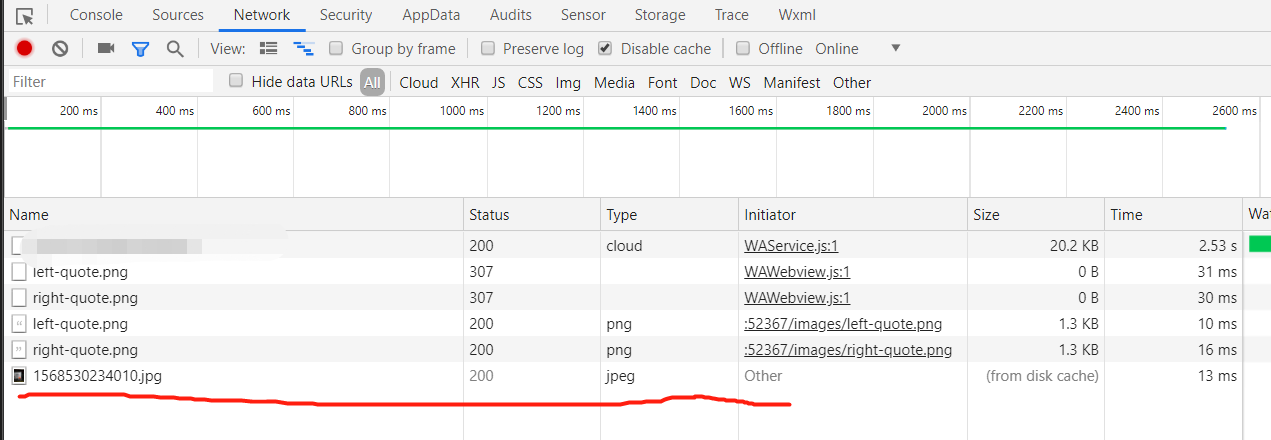Open the Sources tab
This screenshot has height=440, width=1271.
click(178, 15)
